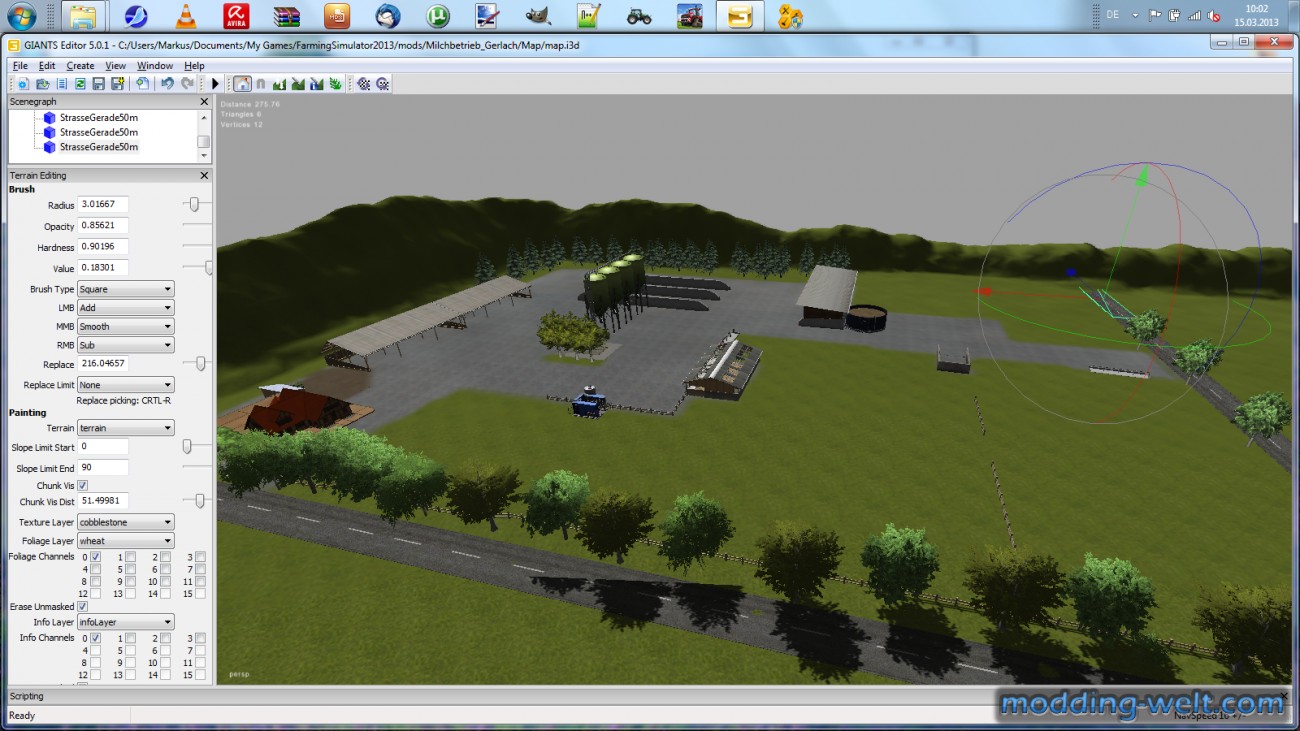
Task: Select the terrain info layer paint icon
Action: [317, 84]
